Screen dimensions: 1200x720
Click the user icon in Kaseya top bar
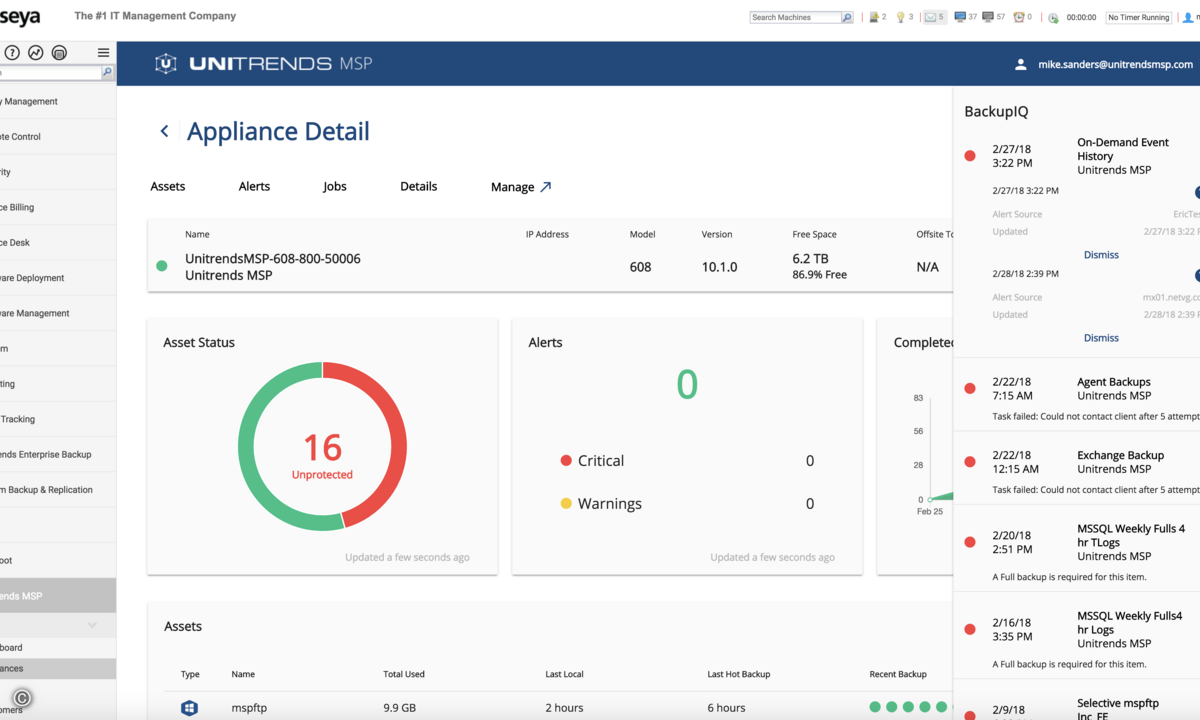(x=1188, y=17)
